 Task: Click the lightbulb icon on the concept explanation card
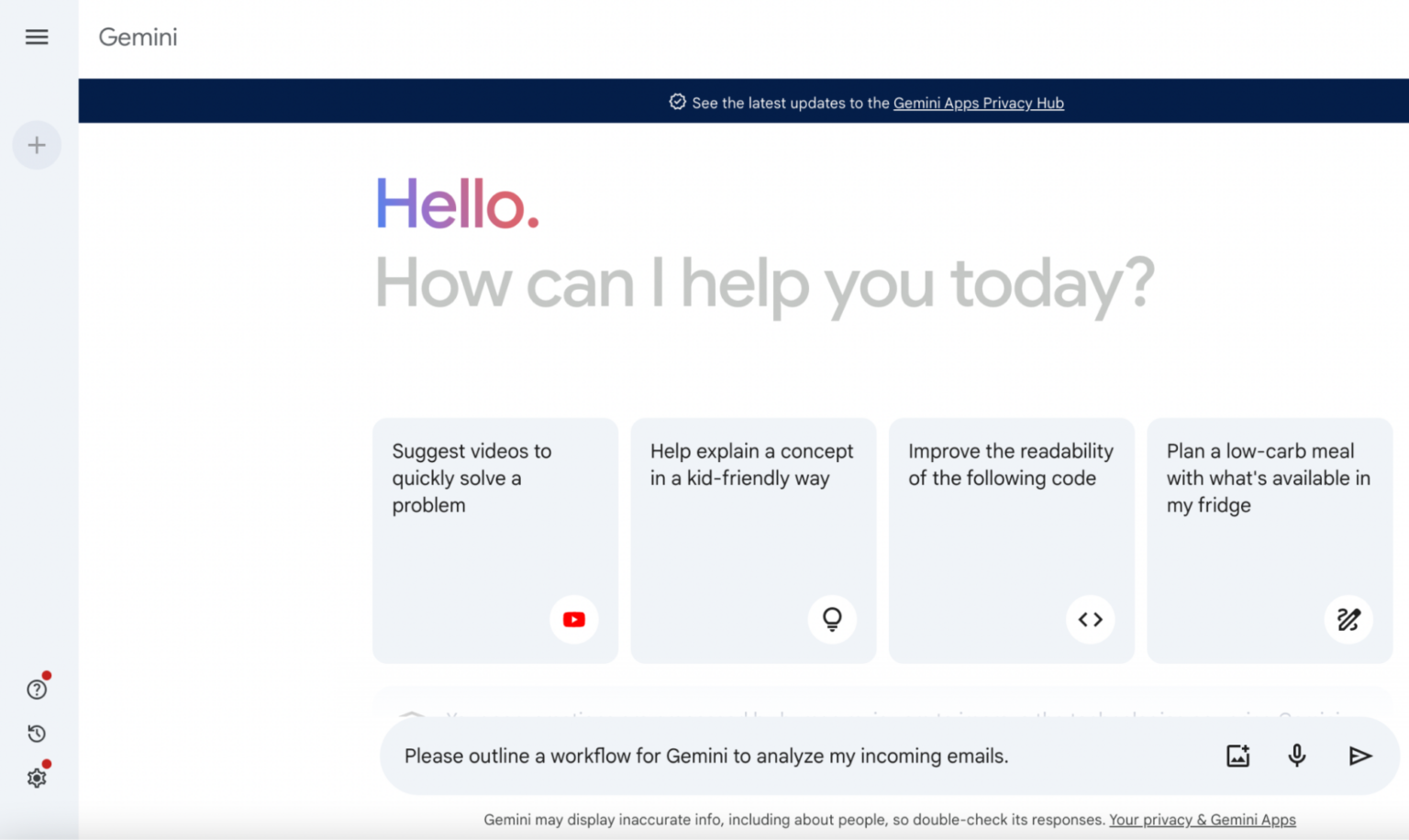coord(832,619)
